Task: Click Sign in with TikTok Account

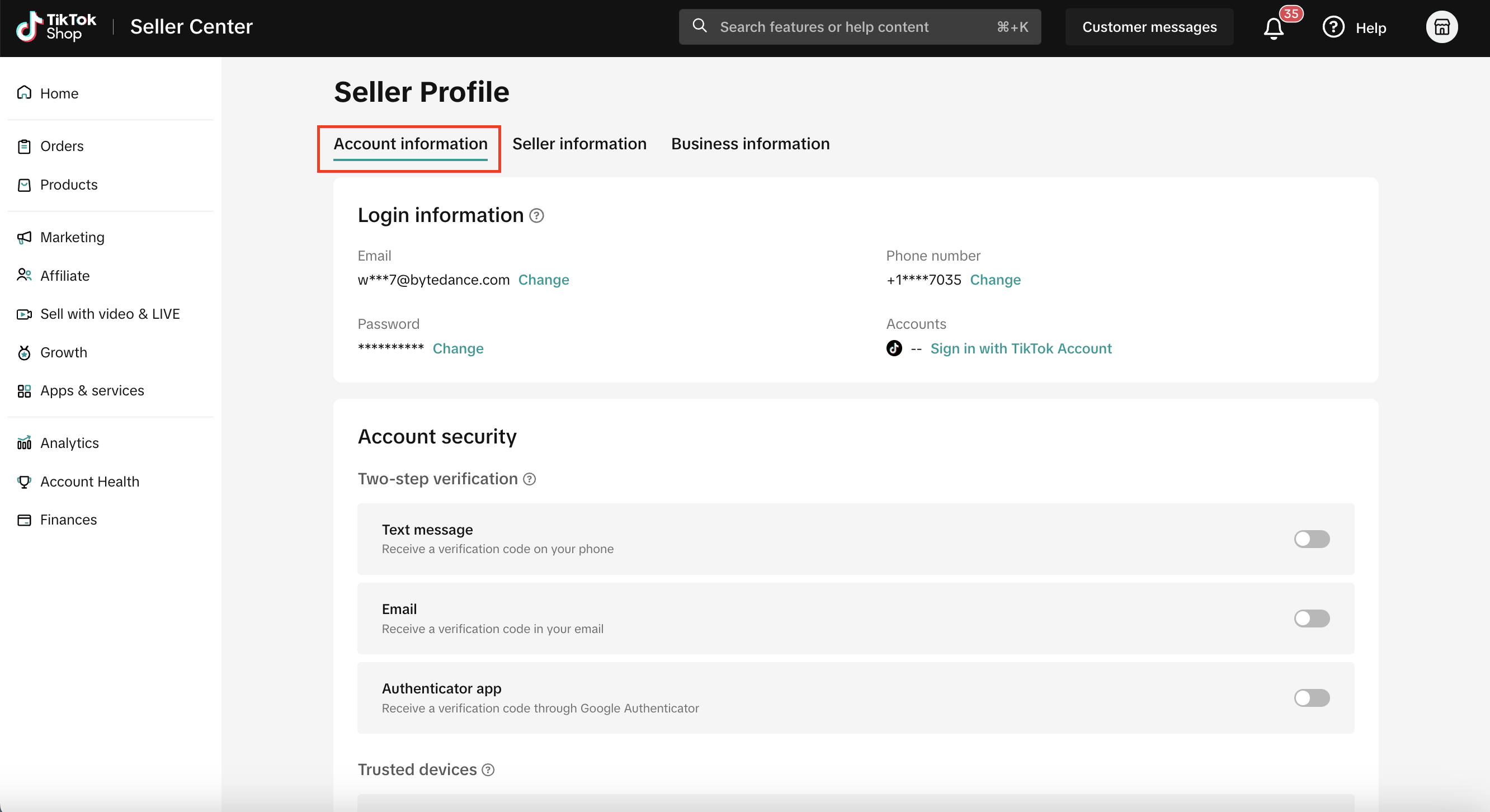Action: 1020,349
